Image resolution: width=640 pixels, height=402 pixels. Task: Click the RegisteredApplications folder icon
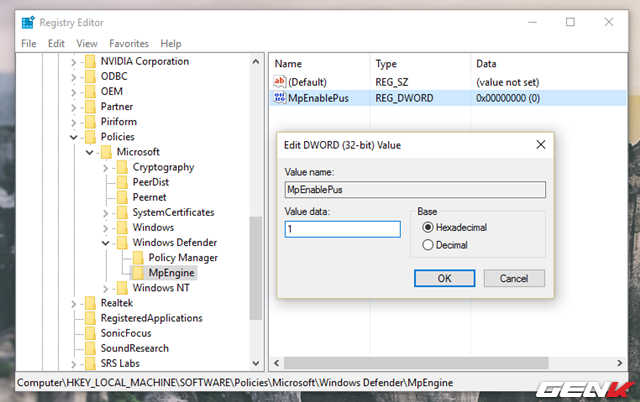pos(90,318)
